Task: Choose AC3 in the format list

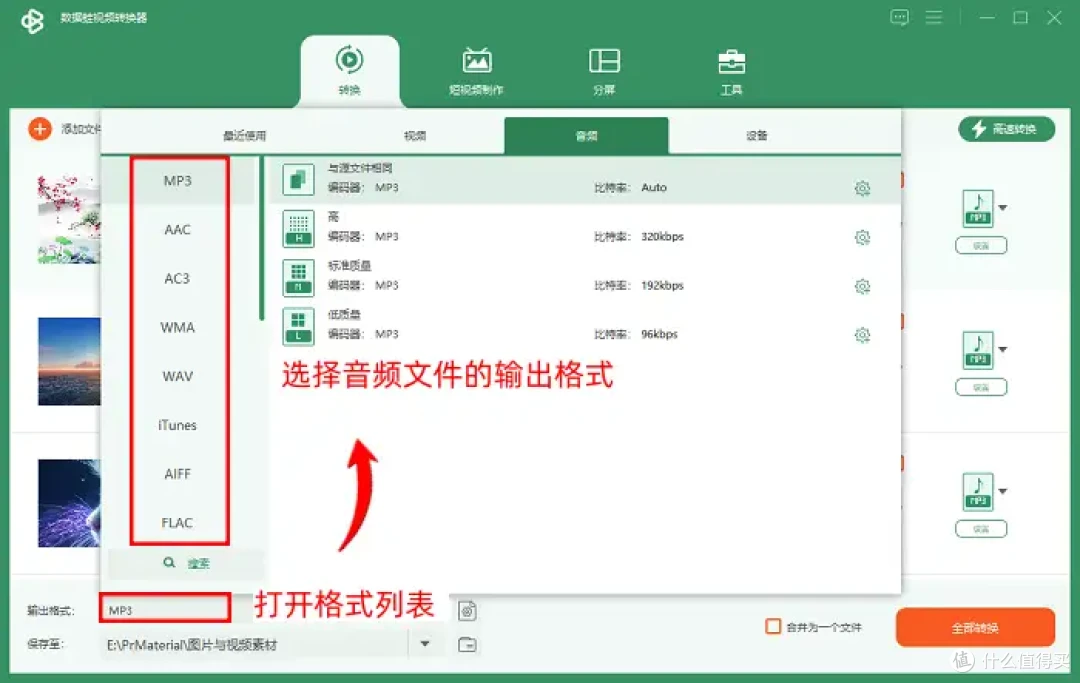Action: pyautogui.click(x=178, y=278)
